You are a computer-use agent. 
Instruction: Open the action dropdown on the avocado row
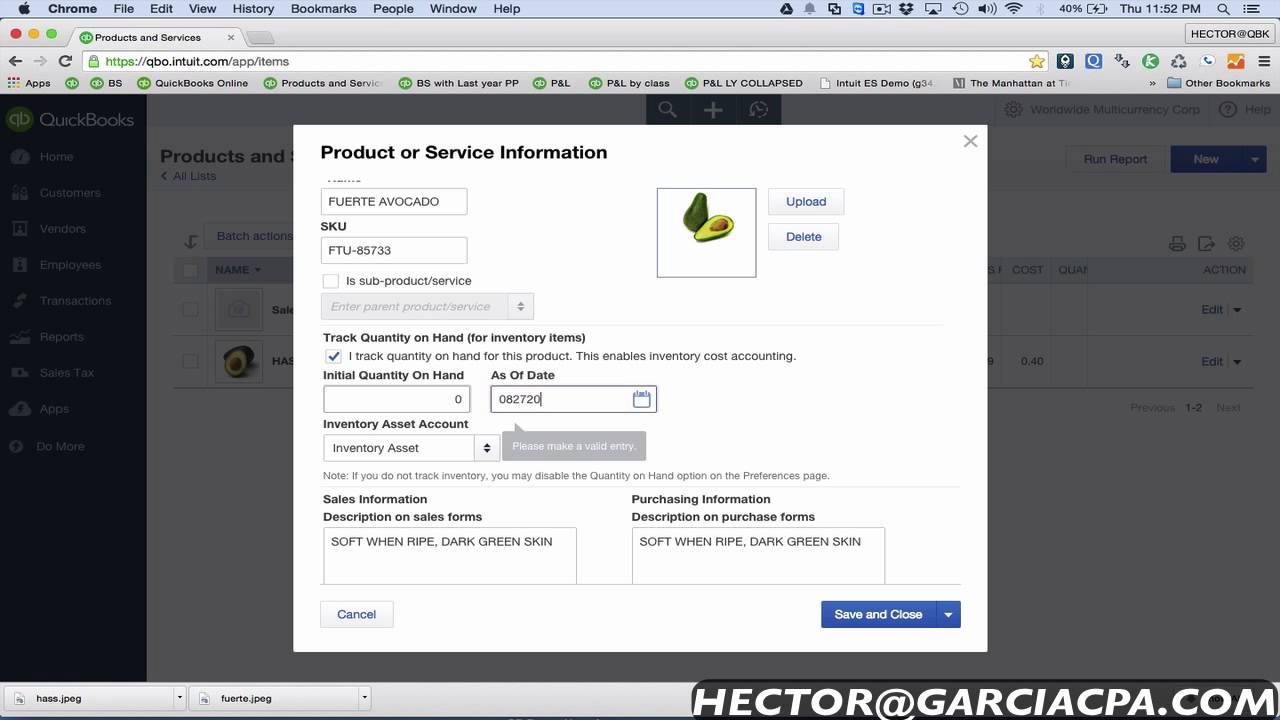click(x=1237, y=362)
